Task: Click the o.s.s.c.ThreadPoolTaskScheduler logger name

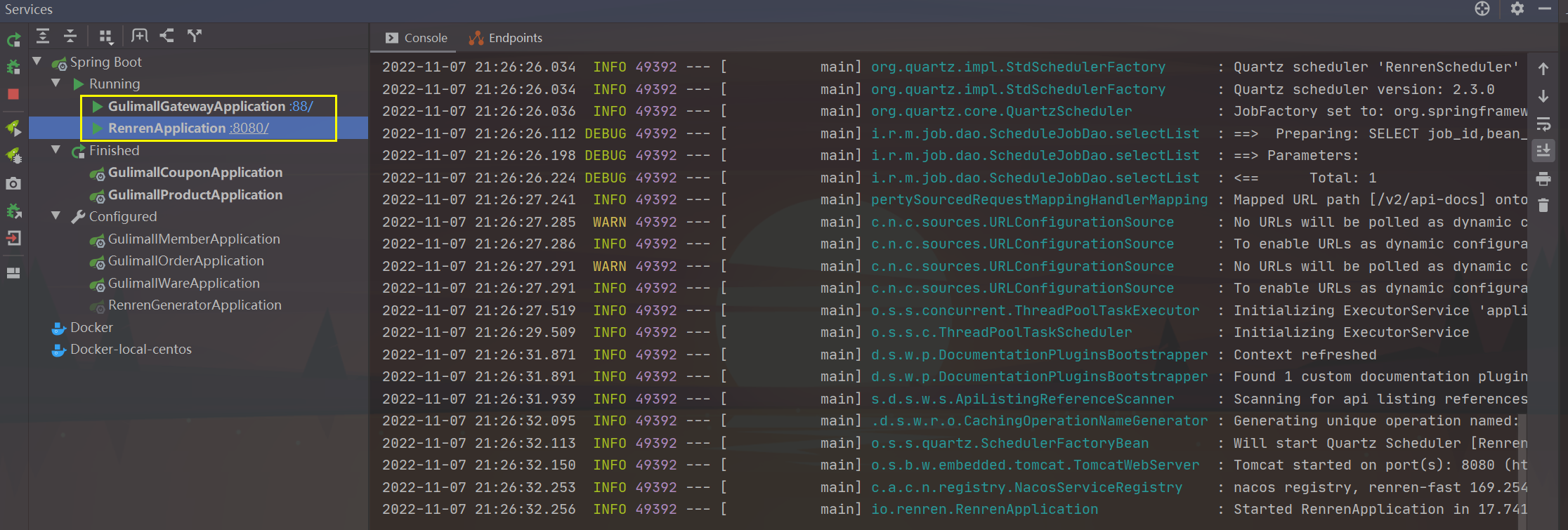Action: click(1002, 332)
